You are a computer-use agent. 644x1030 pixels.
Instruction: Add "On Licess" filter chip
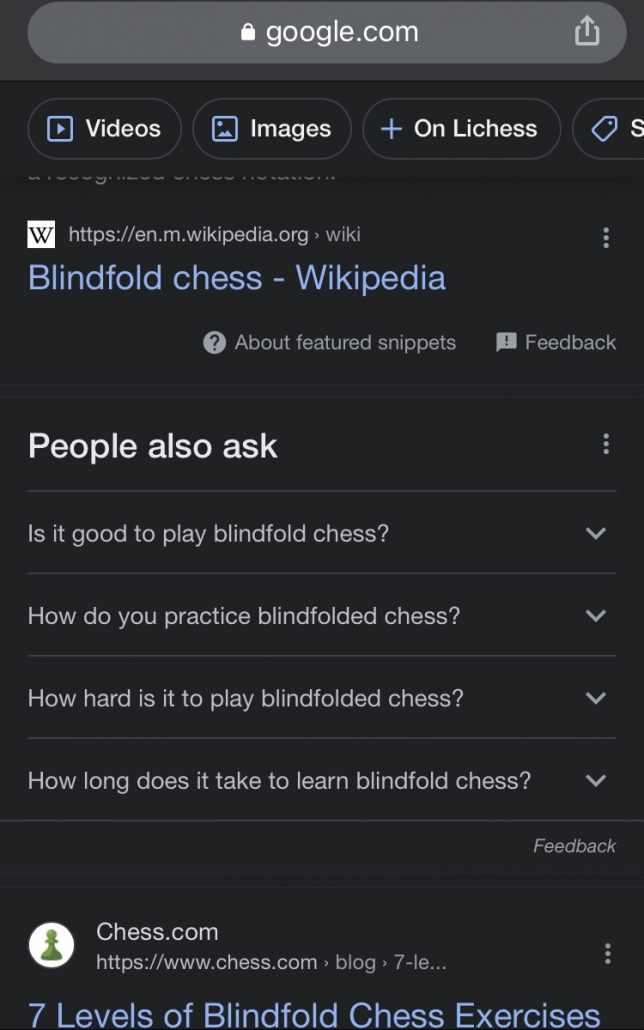[x=462, y=129]
